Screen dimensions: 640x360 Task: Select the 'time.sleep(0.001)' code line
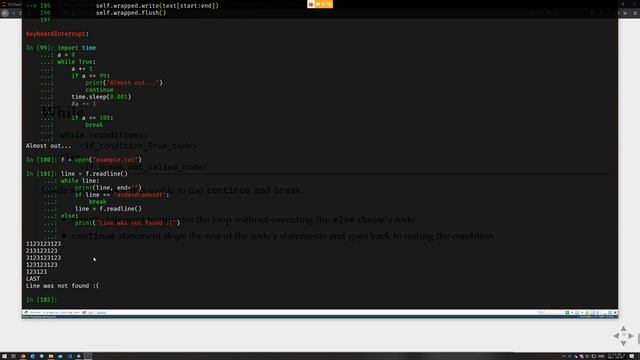click(x=101, y=97)
